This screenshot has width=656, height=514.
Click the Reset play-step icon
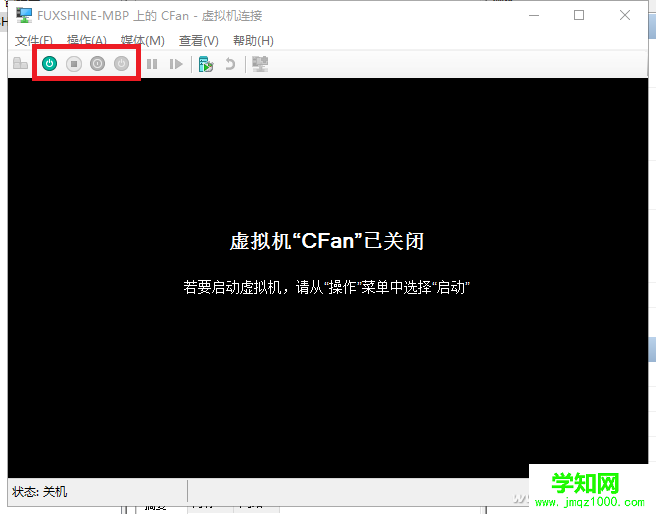176,64
